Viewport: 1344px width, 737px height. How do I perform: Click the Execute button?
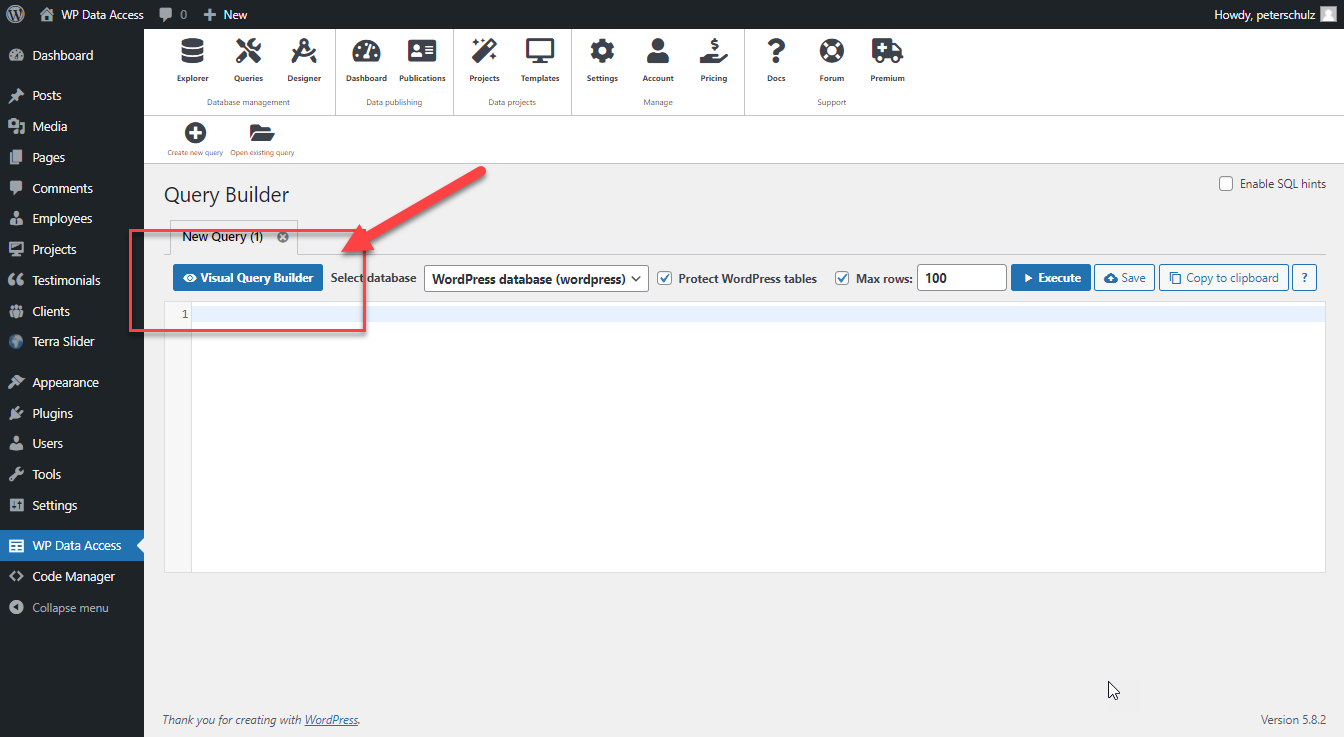[x=1050, y=277]
